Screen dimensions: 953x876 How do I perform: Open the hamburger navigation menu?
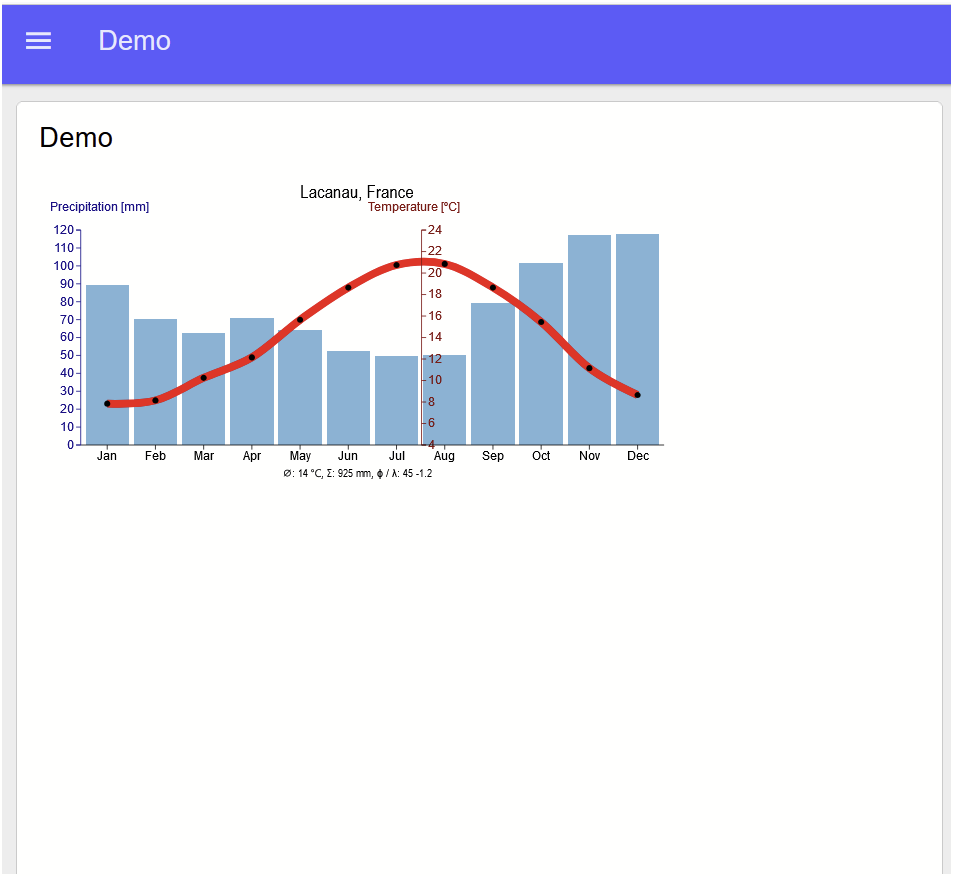pos(38,41)
